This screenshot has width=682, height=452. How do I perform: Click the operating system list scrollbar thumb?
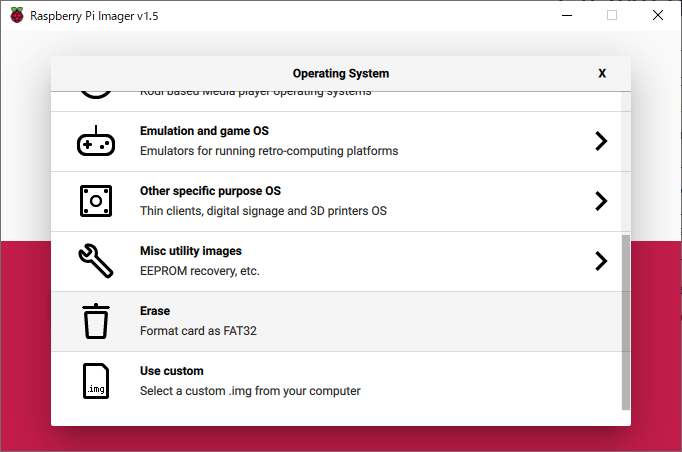point(625,322)
